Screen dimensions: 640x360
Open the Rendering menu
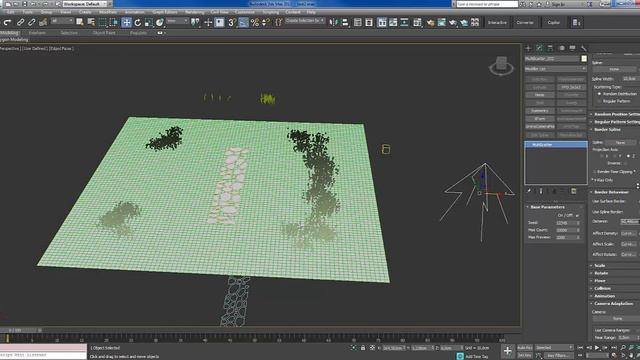coord(194,12)
